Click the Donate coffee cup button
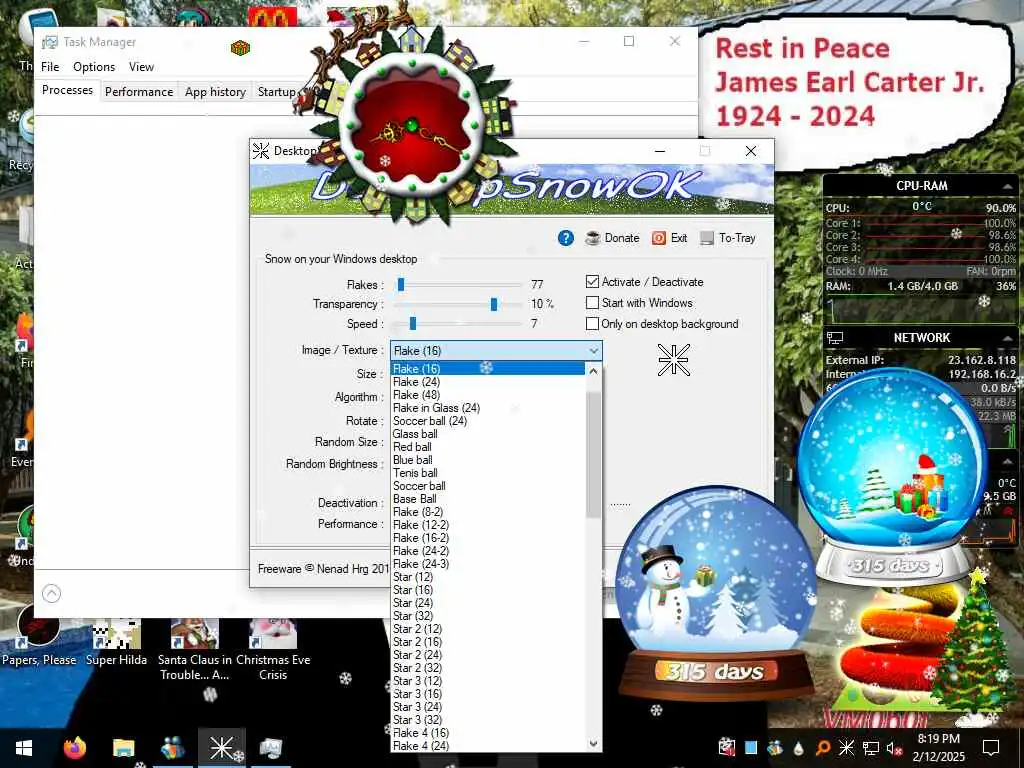This screenshot has width=1024, height=768. click(x=612, y=238)
